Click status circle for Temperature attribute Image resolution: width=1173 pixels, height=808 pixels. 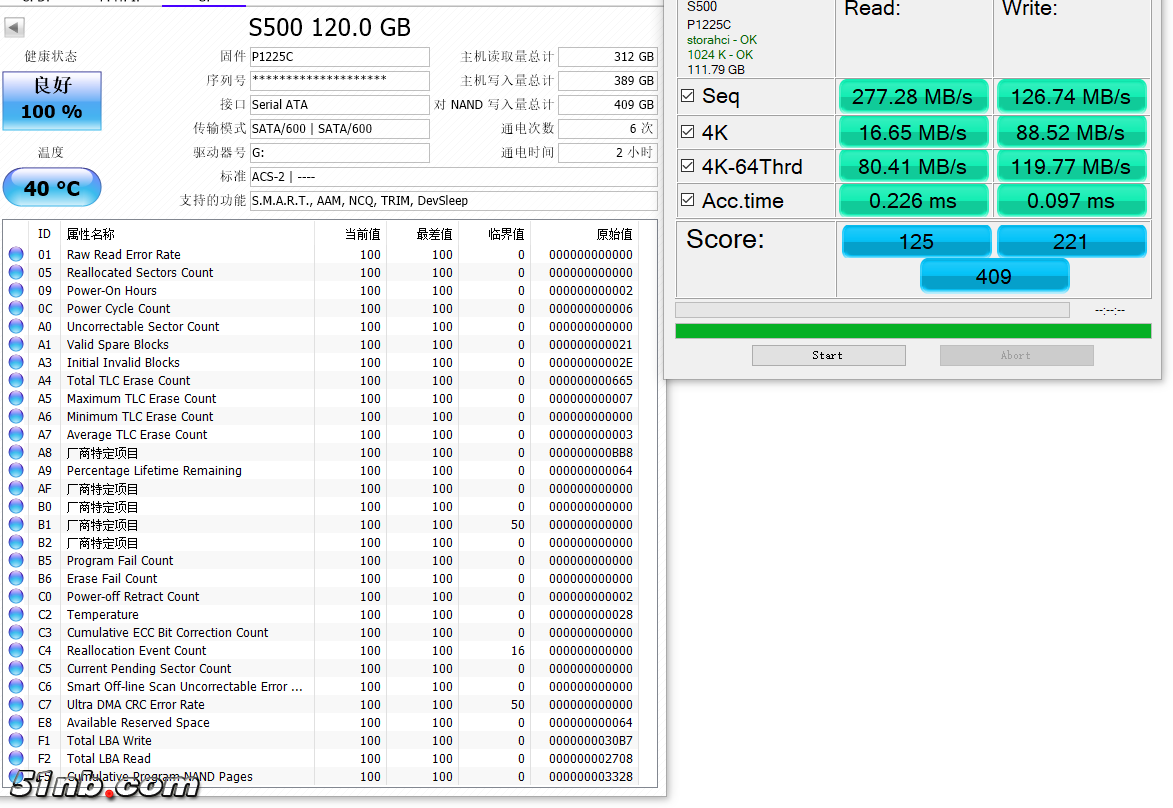click(16, 614)
